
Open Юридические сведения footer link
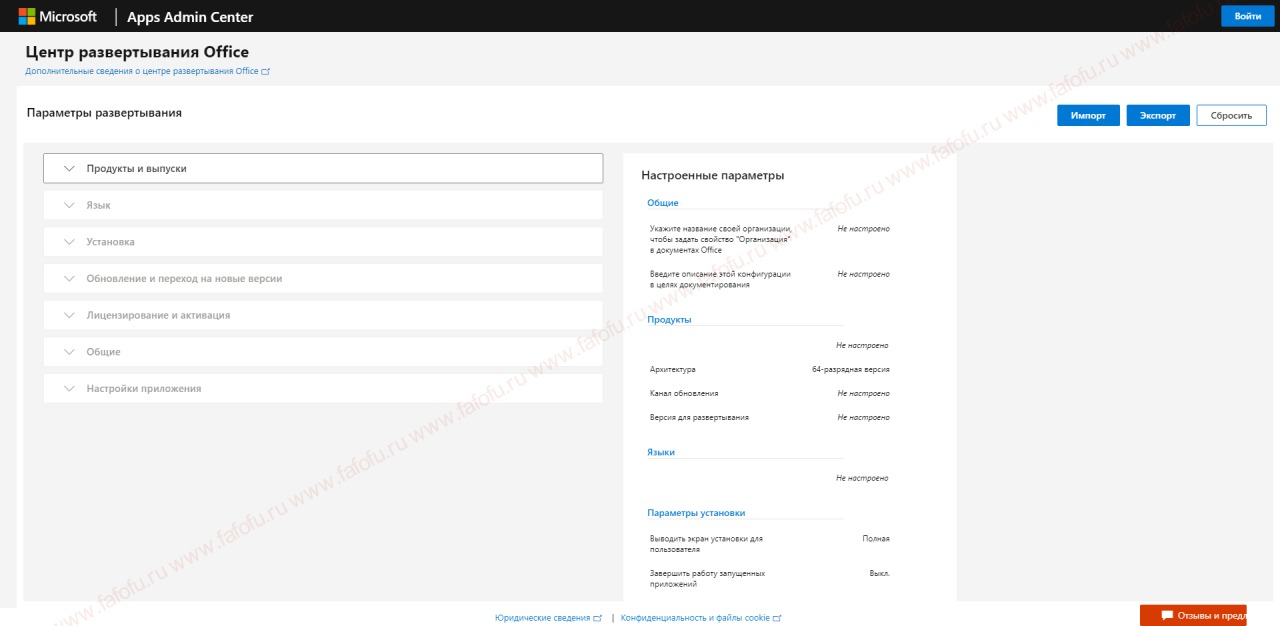[542, 618]
